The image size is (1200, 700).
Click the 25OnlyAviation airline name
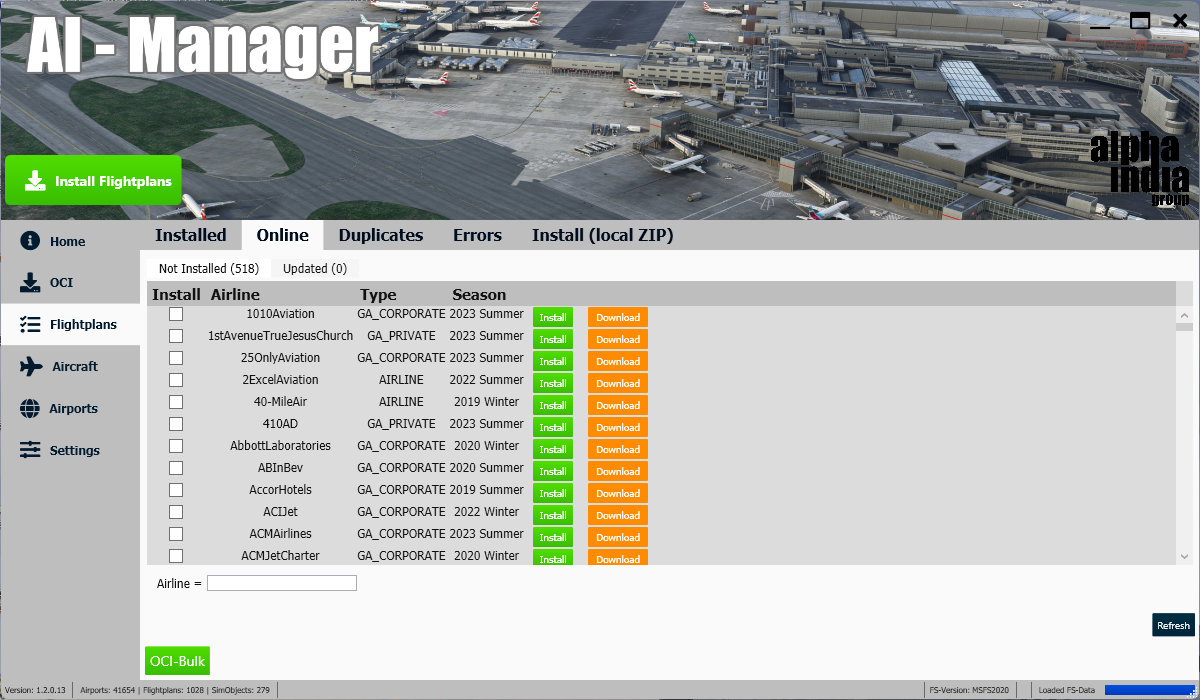click(x=280, y=358)
